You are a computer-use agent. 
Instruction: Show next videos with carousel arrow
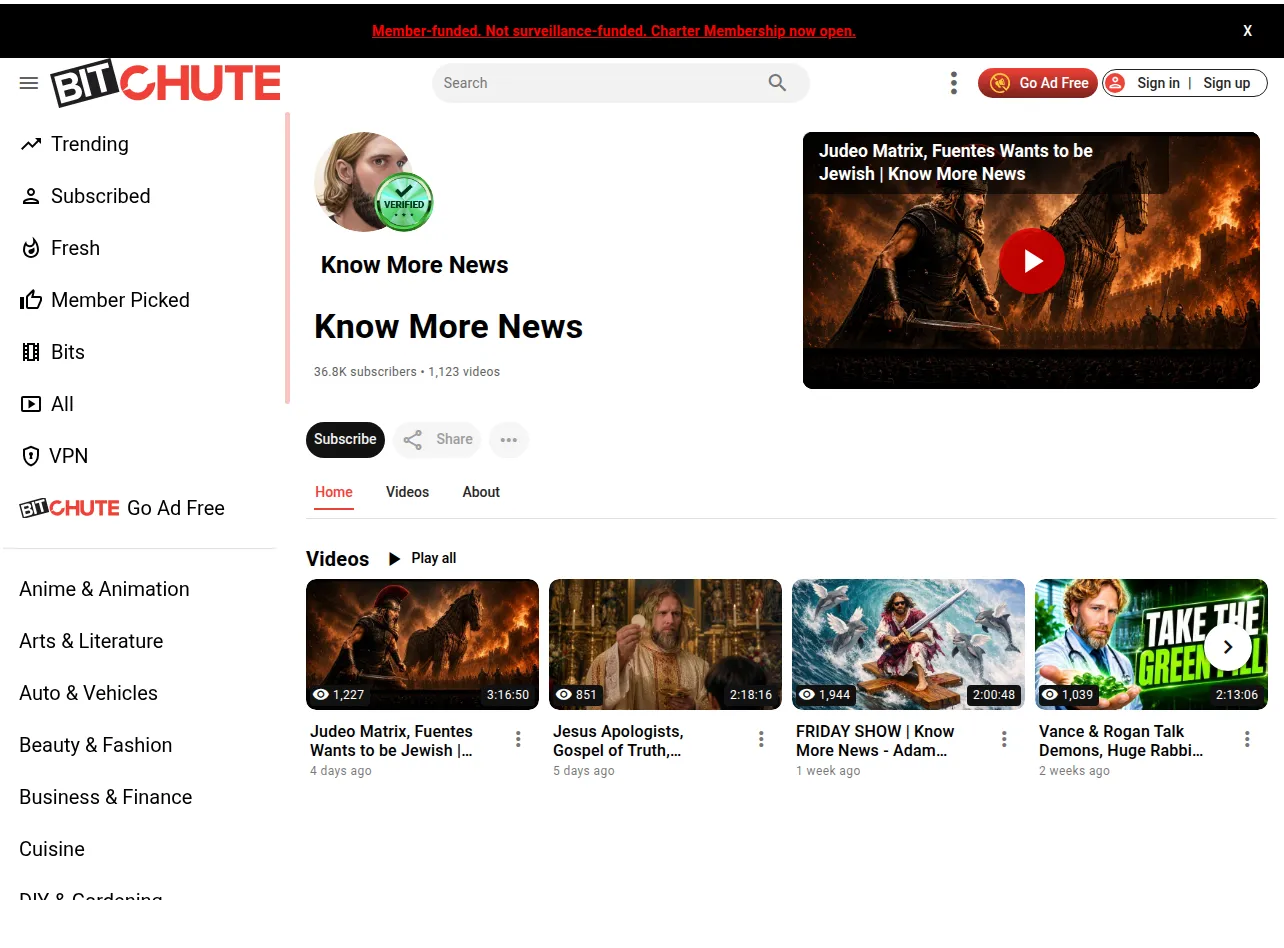click(x=1228, y=647)
